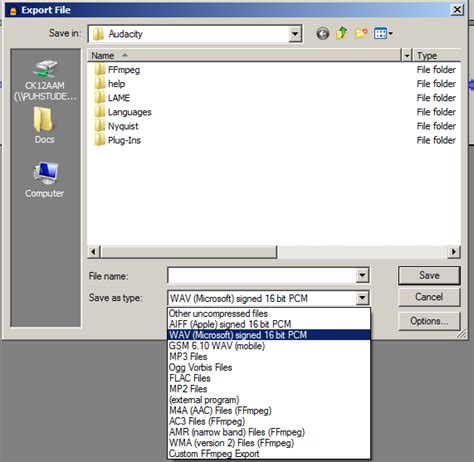This screenshot has height=462, width=474.
Task: Select the LAME folder
Action: (112, 98)
